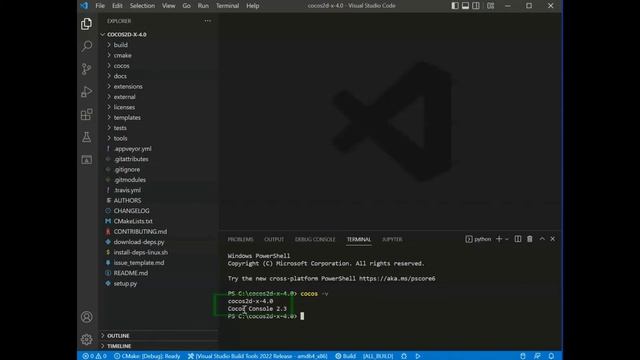The height and width of the screenshot is (360, 640).
Task: Open the Edit menu
Action: point(117,6)
